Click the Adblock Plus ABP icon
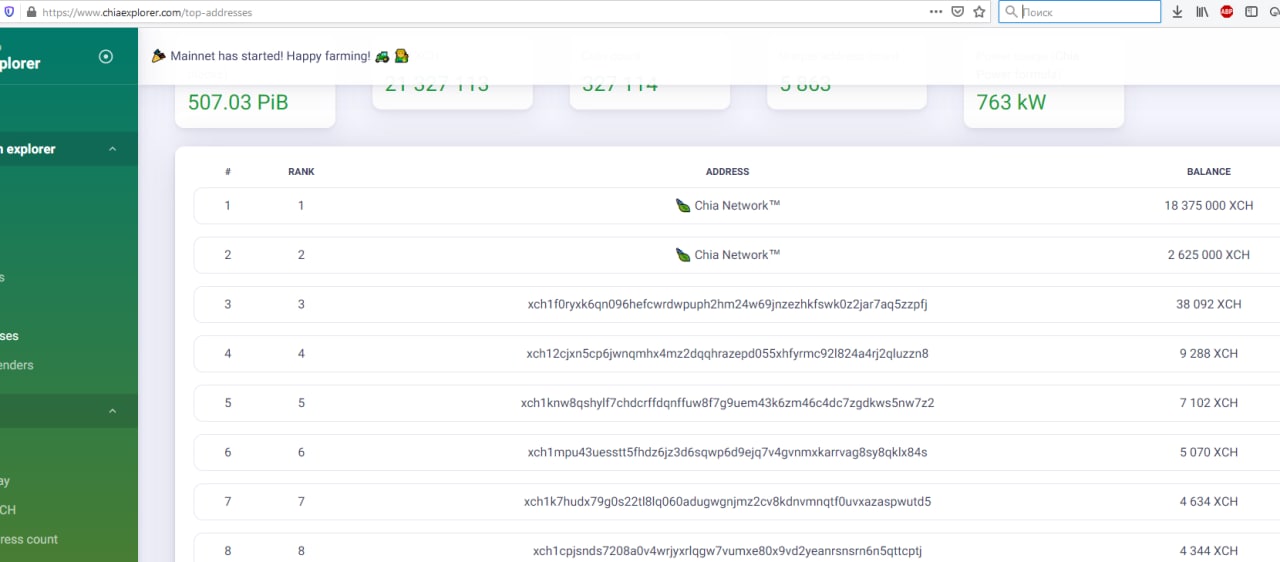Image resolution: width=1280 pixels, height=562 pixels. tap(1227, 12)
